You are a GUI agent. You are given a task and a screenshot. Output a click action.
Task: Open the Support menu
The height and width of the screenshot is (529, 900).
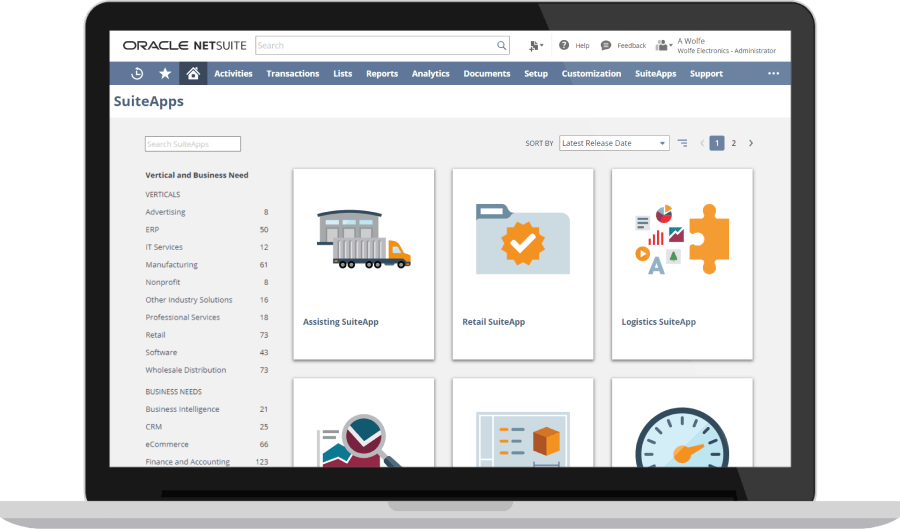[706, 73]
